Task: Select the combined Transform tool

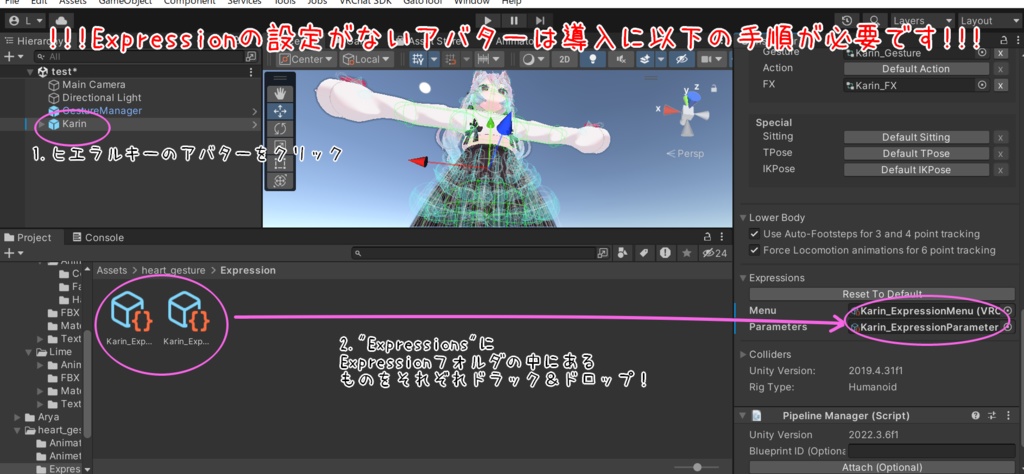Action: pos(280,180)
